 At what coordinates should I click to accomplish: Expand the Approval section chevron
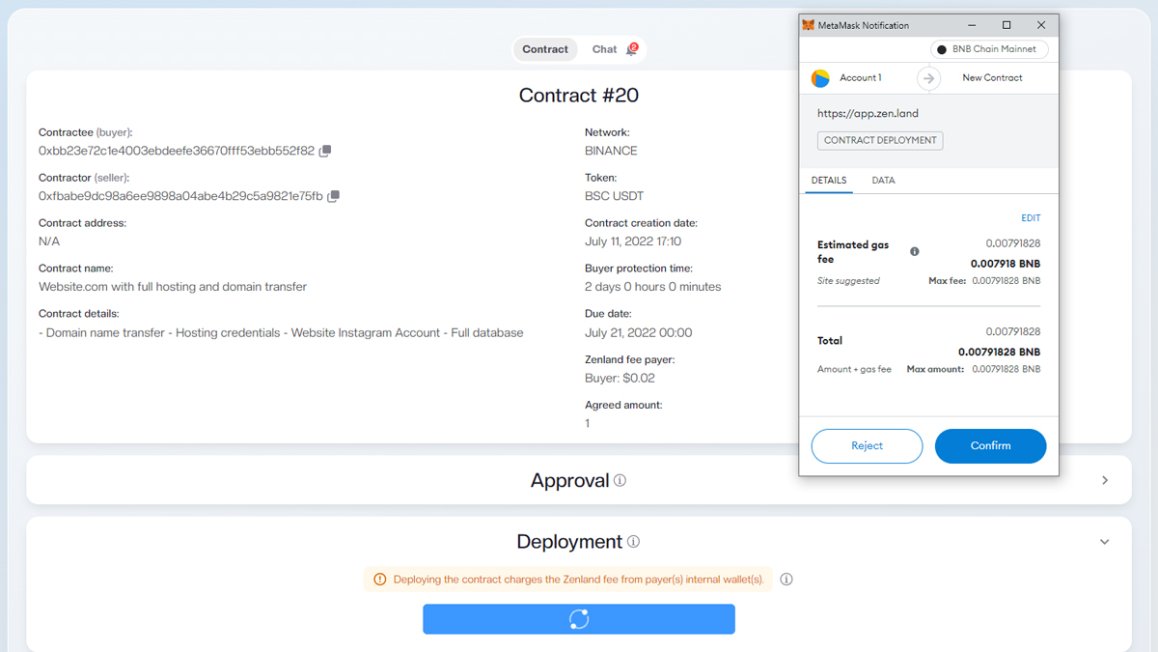[x=1105, y=480]
